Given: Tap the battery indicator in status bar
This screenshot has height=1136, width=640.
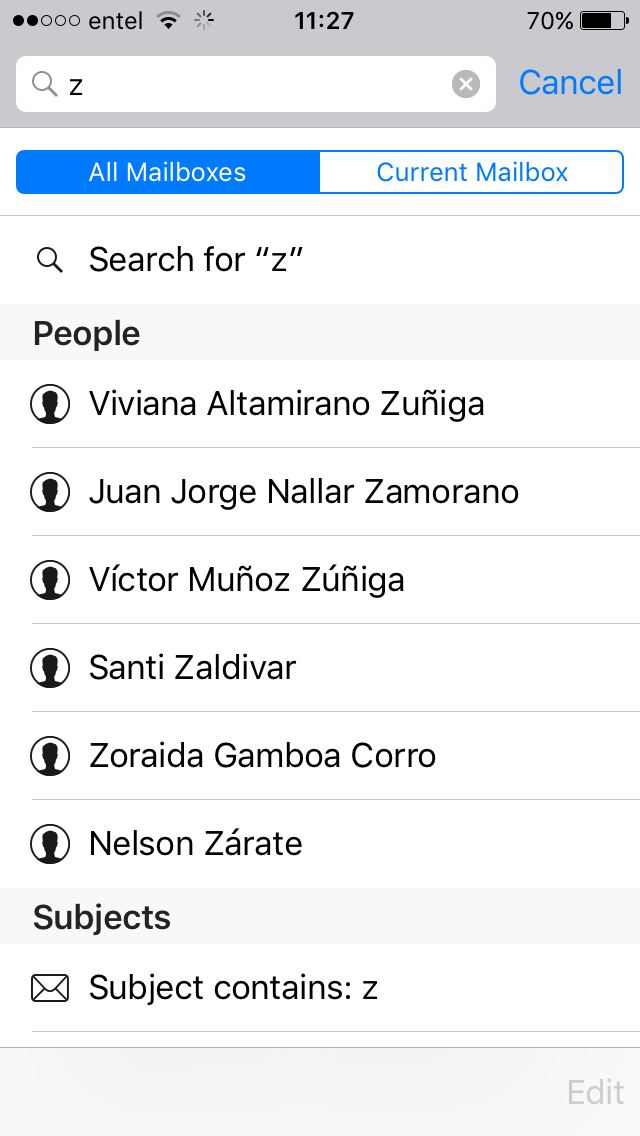Looking at the screenshot, I should click(602, 21).
